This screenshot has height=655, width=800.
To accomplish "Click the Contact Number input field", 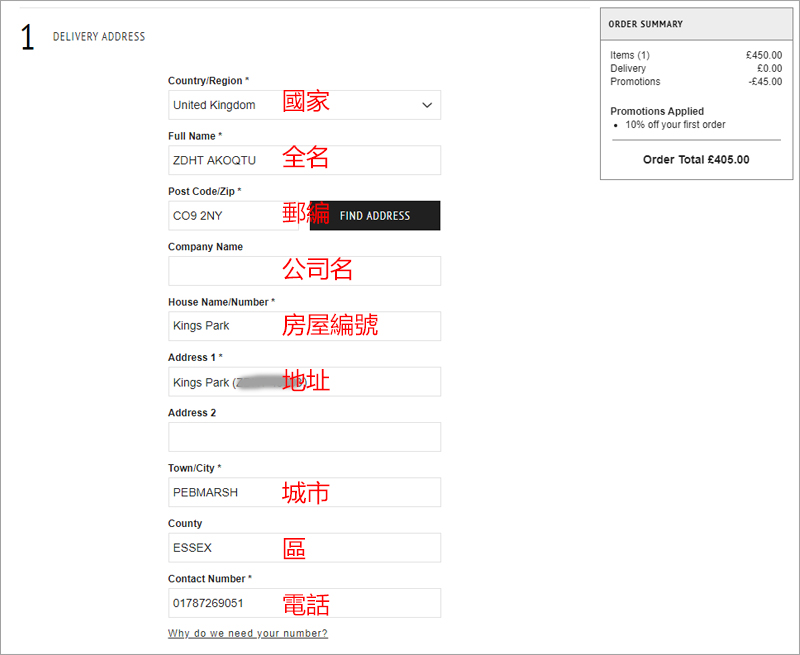I will click(304, 603).
